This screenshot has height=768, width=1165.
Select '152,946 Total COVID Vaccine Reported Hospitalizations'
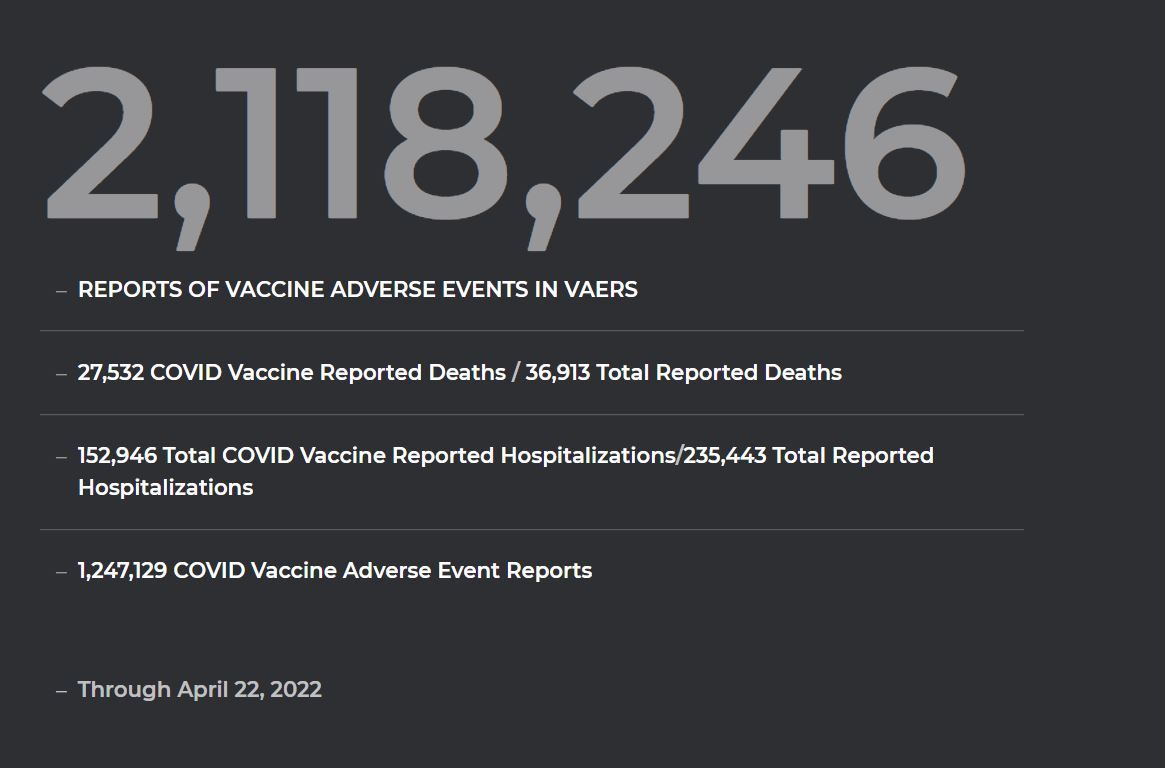(377, 455)
